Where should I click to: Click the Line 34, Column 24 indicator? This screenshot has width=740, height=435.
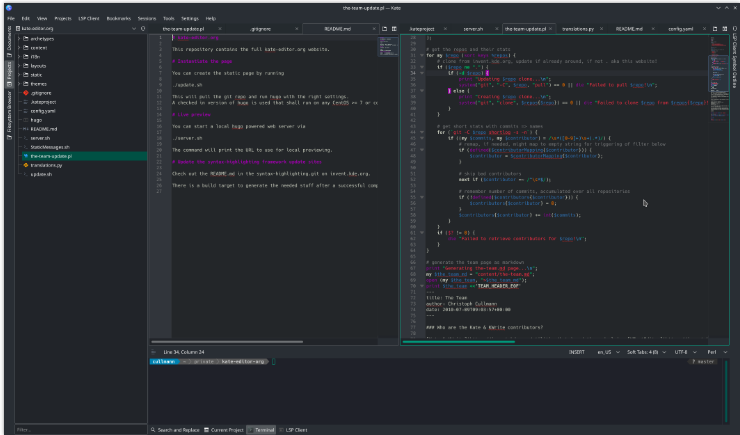pyautogui.click(x=183, y=353)
